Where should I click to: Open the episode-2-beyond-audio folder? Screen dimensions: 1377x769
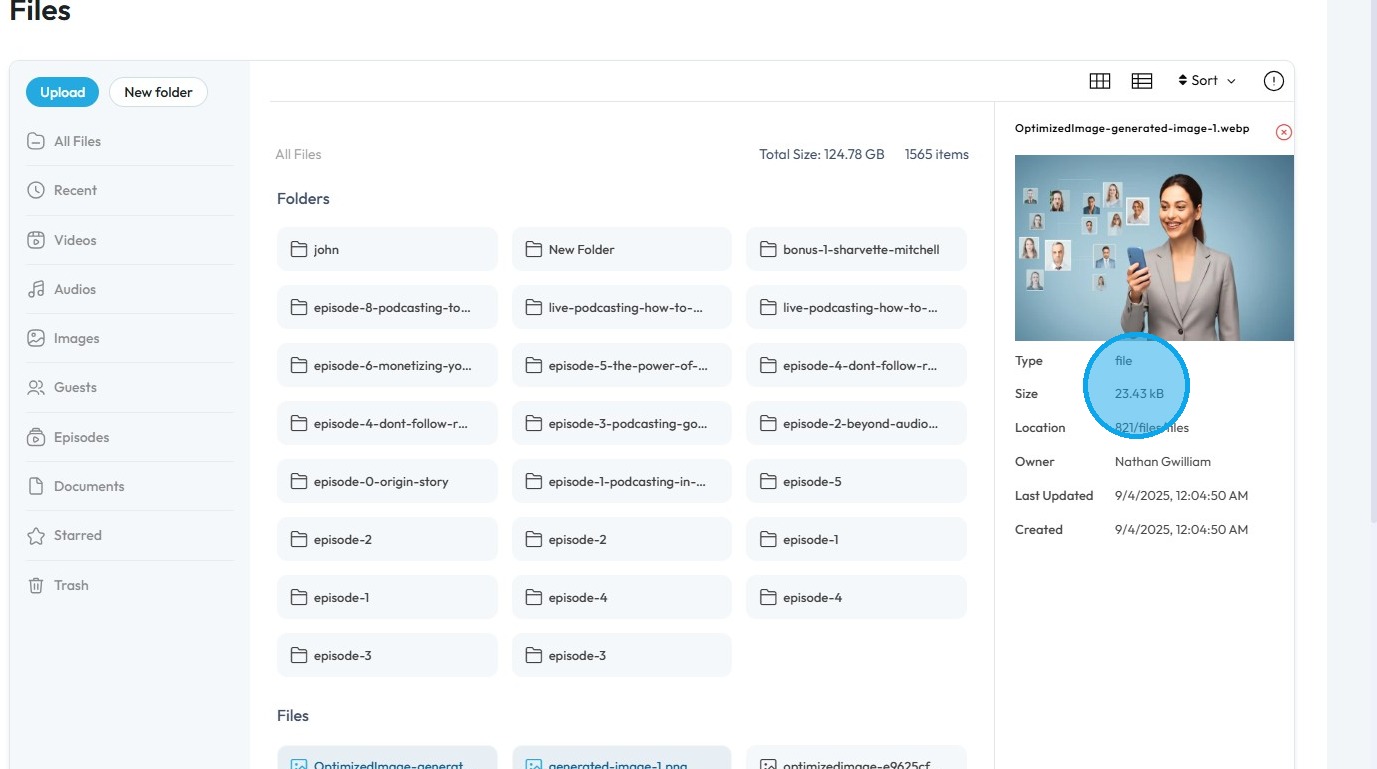[x=856, y=423]
